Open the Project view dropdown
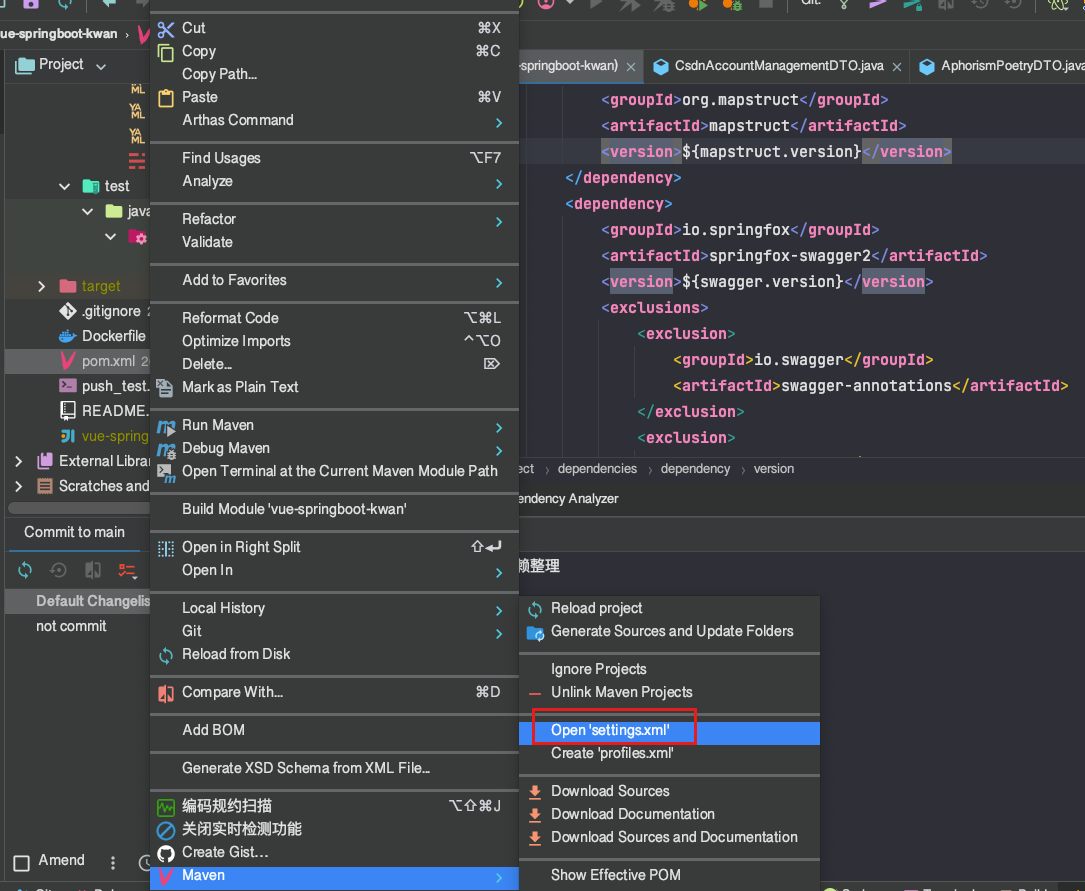This screenshot has height=891, width=1085. pyautogui.click(x=100, y=66)
